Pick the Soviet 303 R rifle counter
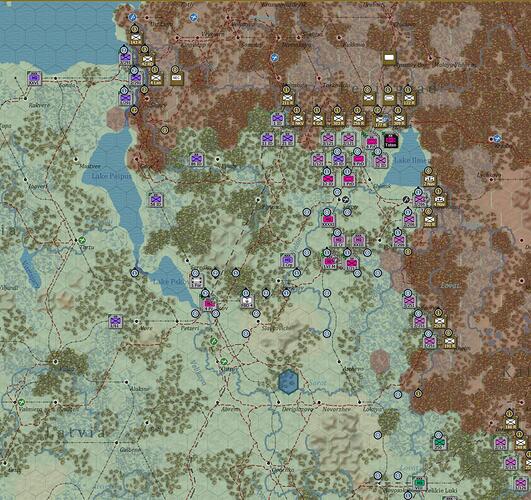 (338, 119)
